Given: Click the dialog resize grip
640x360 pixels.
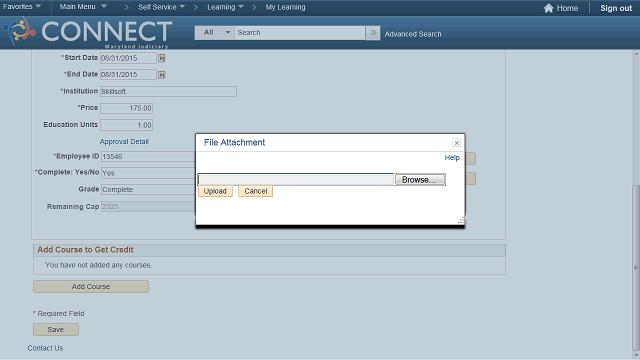Looking at the screenshot, I should point(461,221).
